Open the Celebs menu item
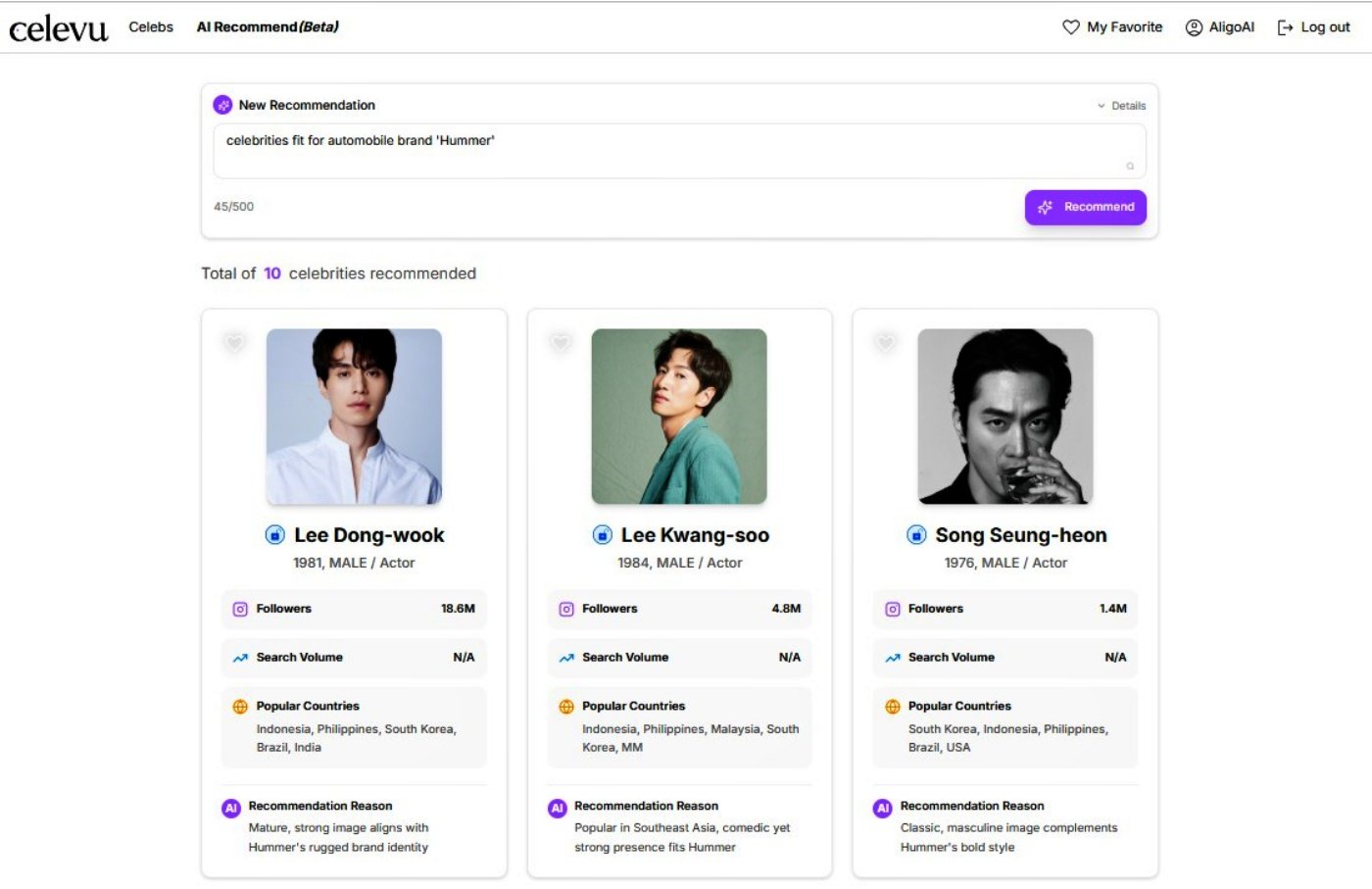Screen dimensions: 1372x889 point(151,27)
